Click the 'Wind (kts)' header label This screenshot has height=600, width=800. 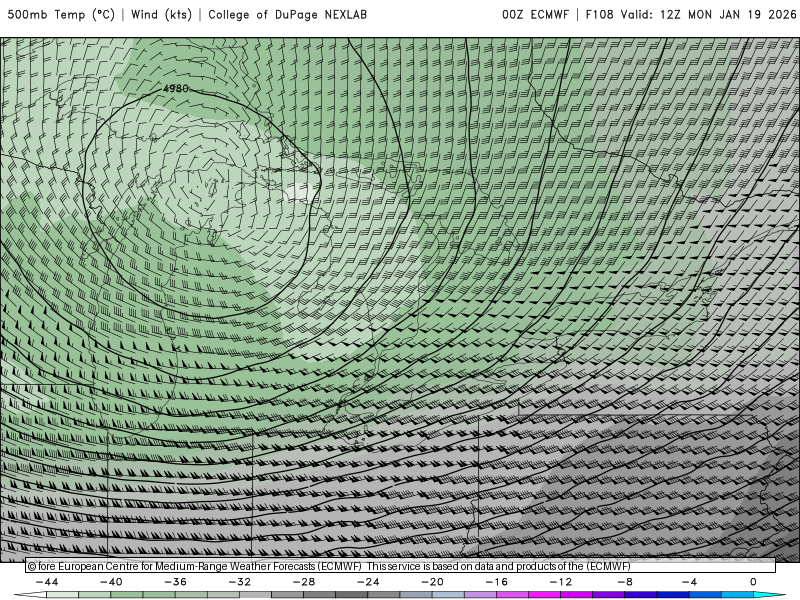(161, 15)
